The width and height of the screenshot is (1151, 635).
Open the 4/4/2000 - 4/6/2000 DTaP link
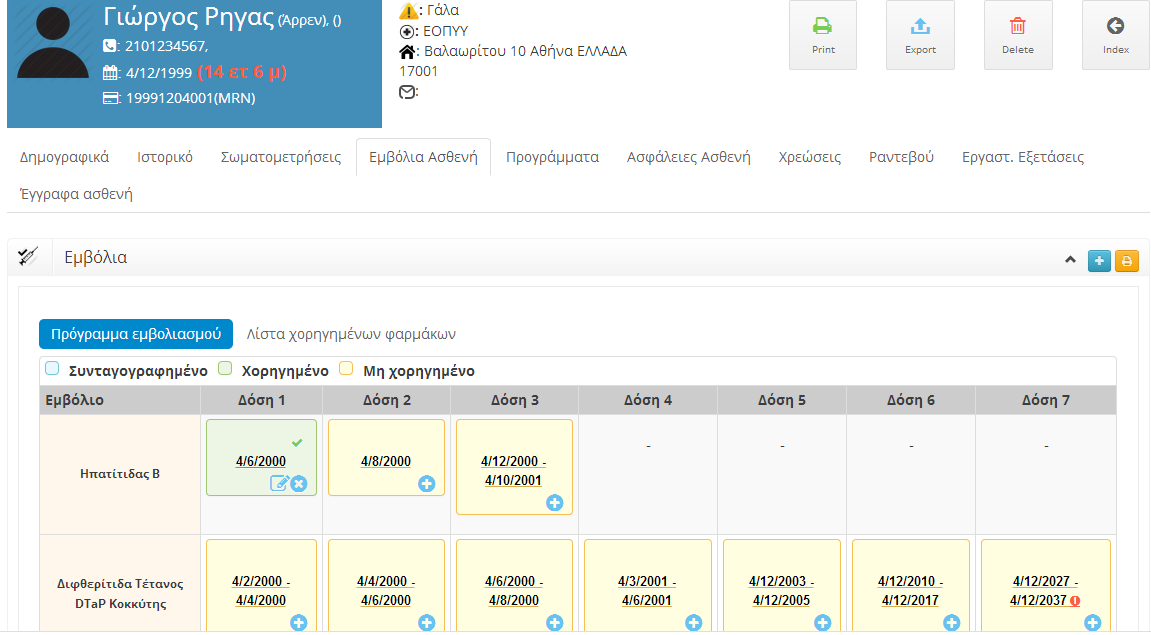pos(386,590)
